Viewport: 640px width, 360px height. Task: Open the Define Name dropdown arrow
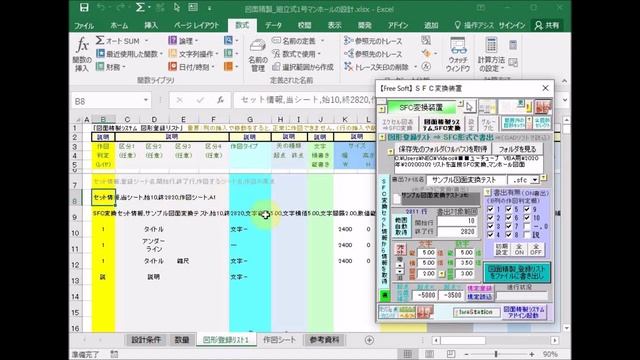pyautogui.click(x=322, y=41)
